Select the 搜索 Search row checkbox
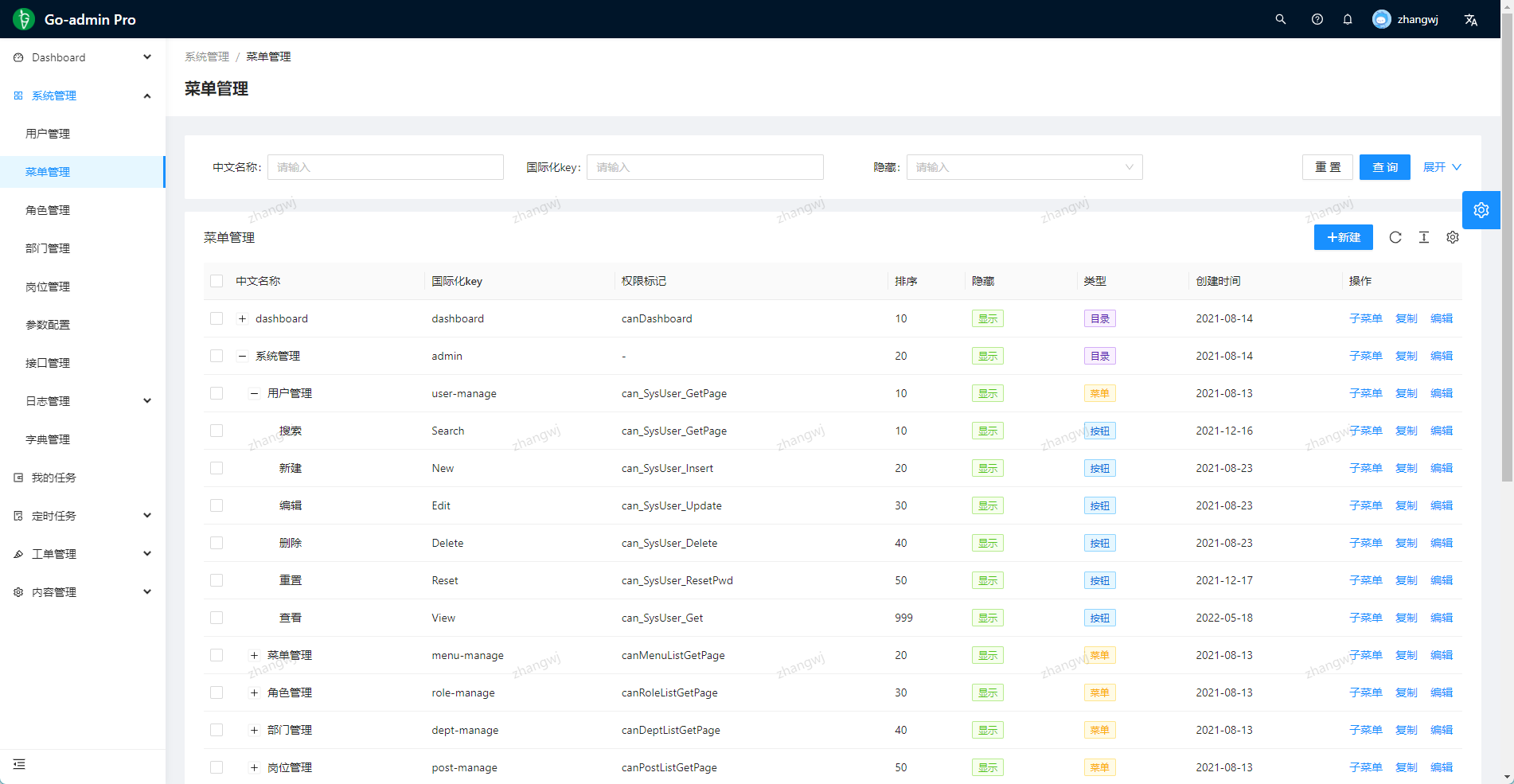Screen dimensions: 1514x784 [217, 431]
